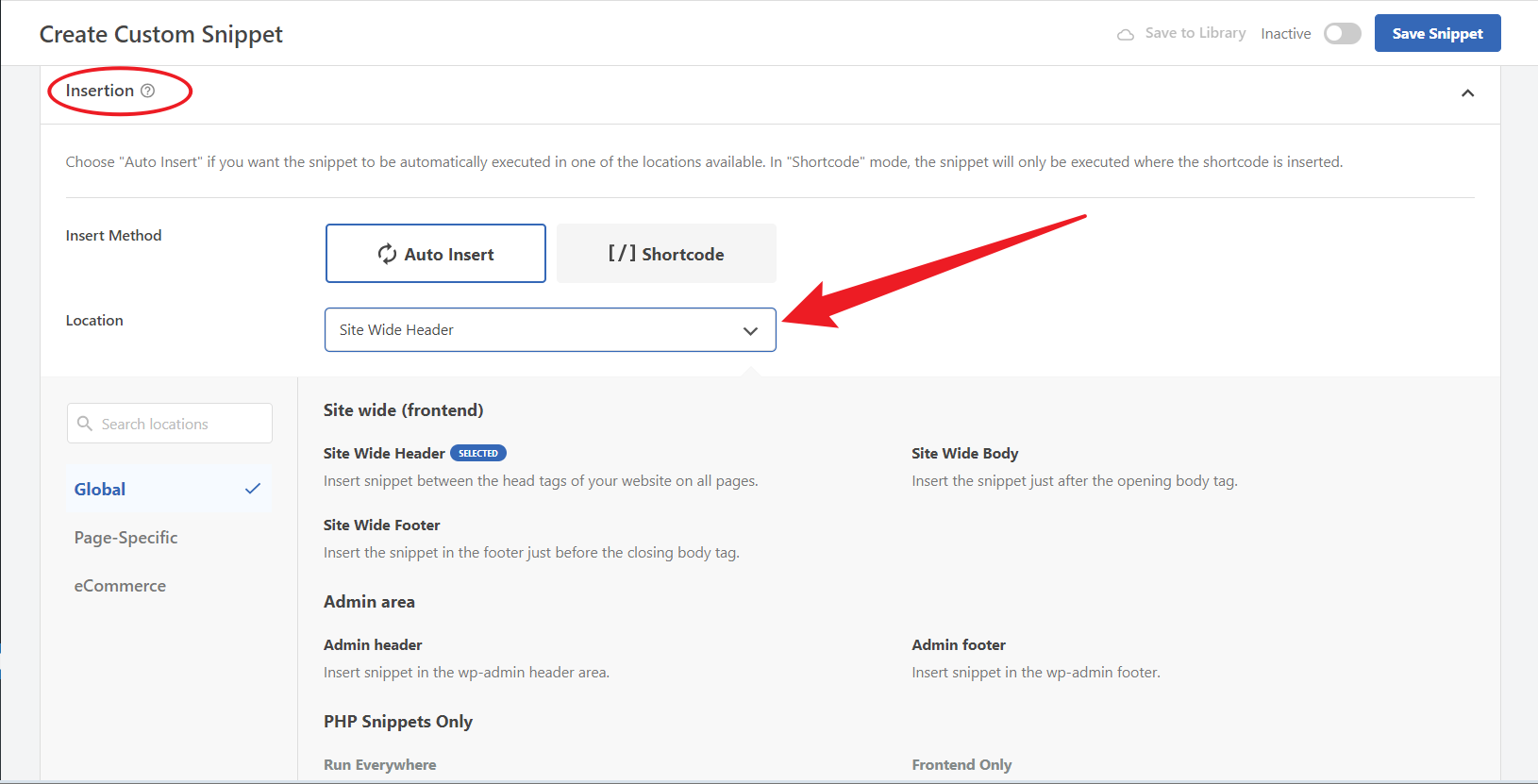
Task: Click the magnifier icon in the locations search
Action: point(85,424)
